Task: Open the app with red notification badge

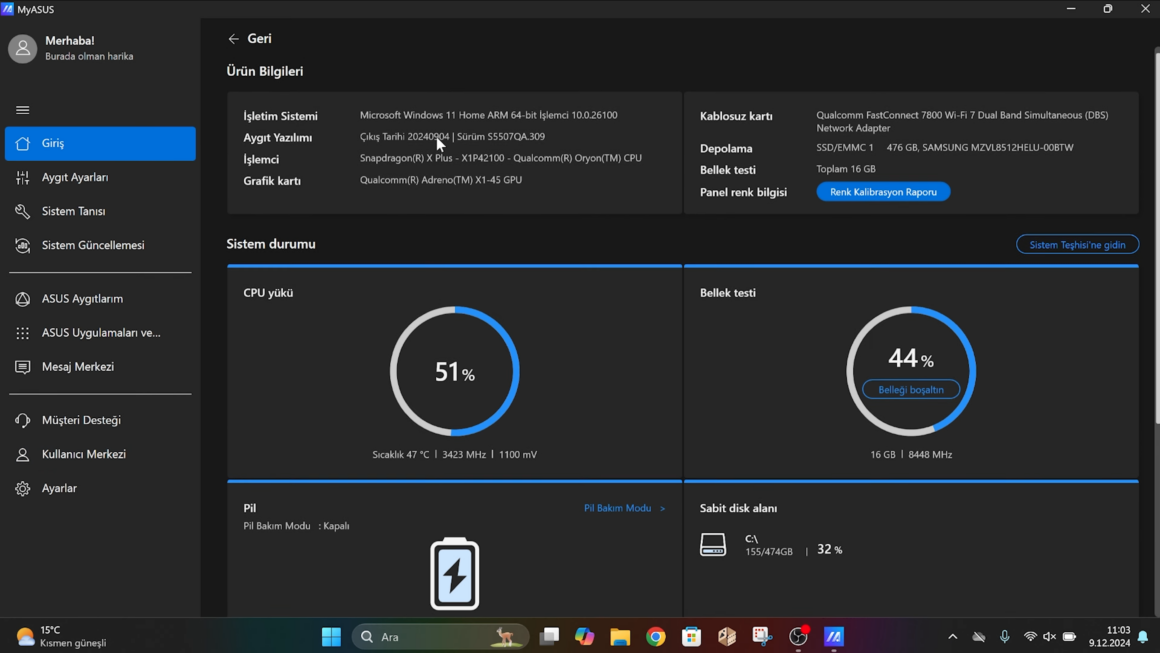Action: (798, 637)
